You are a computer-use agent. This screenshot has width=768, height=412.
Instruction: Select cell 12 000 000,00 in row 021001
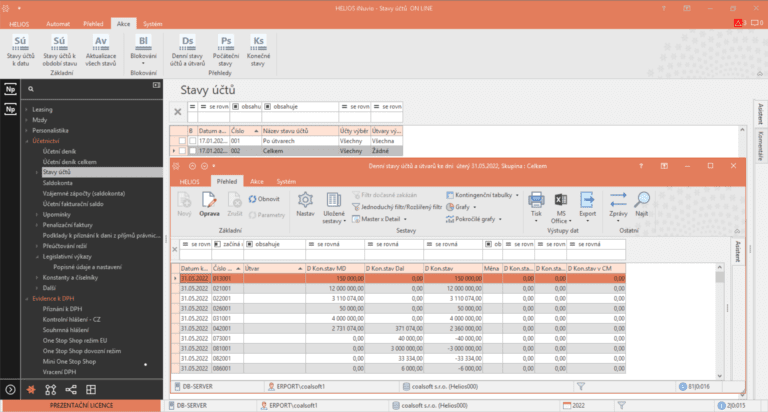click(335, 289)
